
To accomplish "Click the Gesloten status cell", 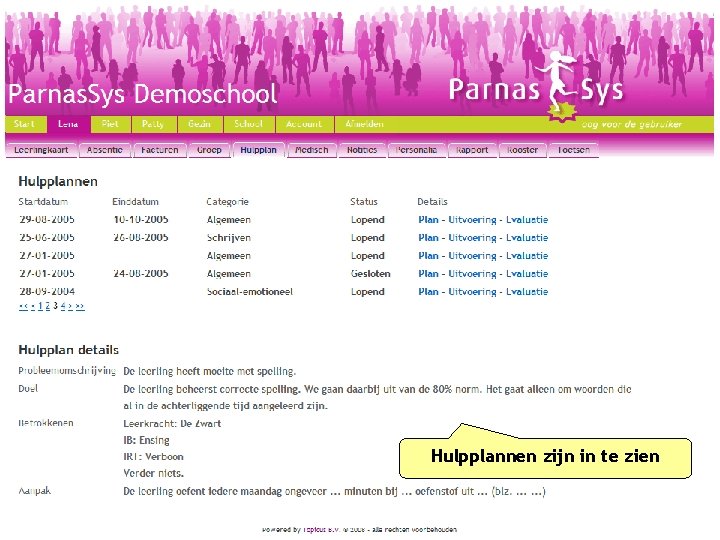I will [371, 274].
